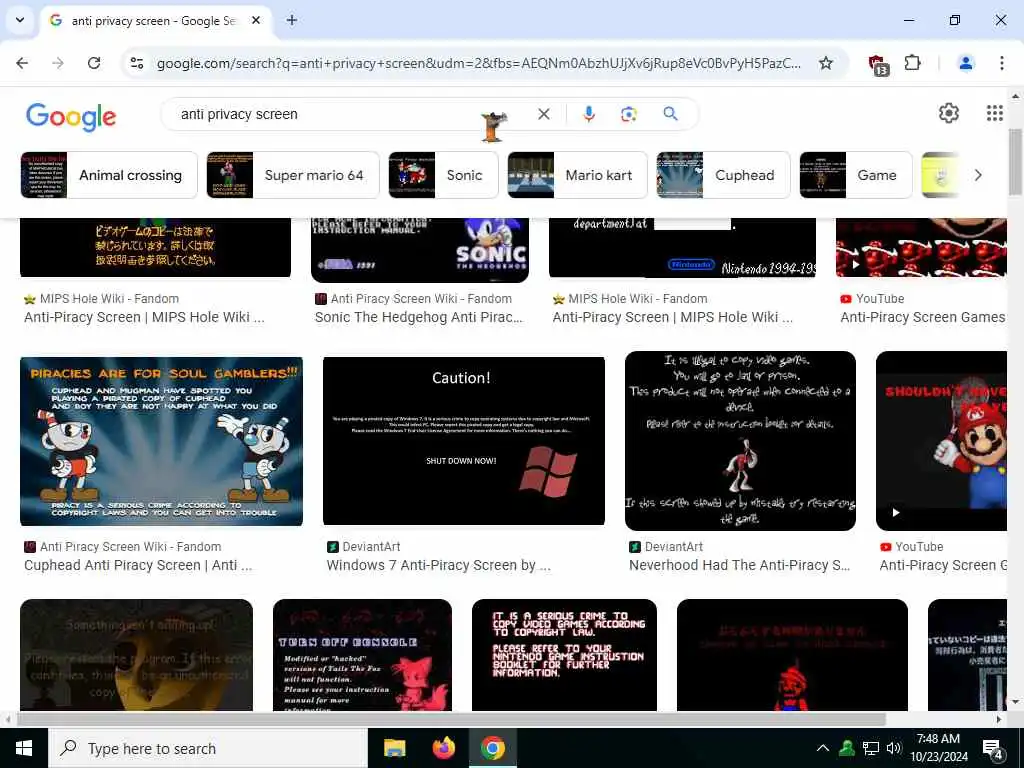Open the Neverhood anti-piracy image

[740, 441]
